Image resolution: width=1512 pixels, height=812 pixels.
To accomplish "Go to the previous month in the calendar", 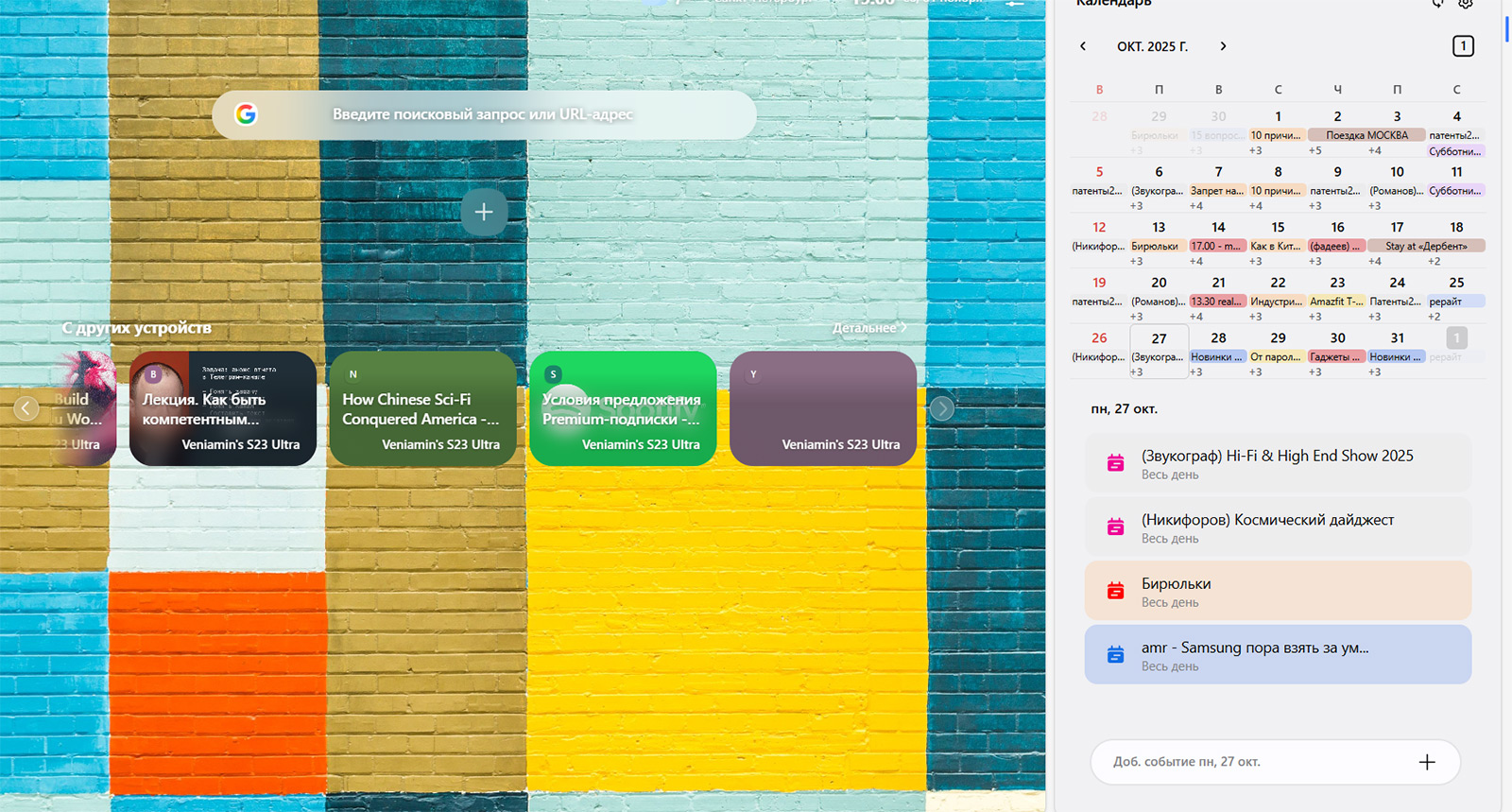I will (1083, 46).
